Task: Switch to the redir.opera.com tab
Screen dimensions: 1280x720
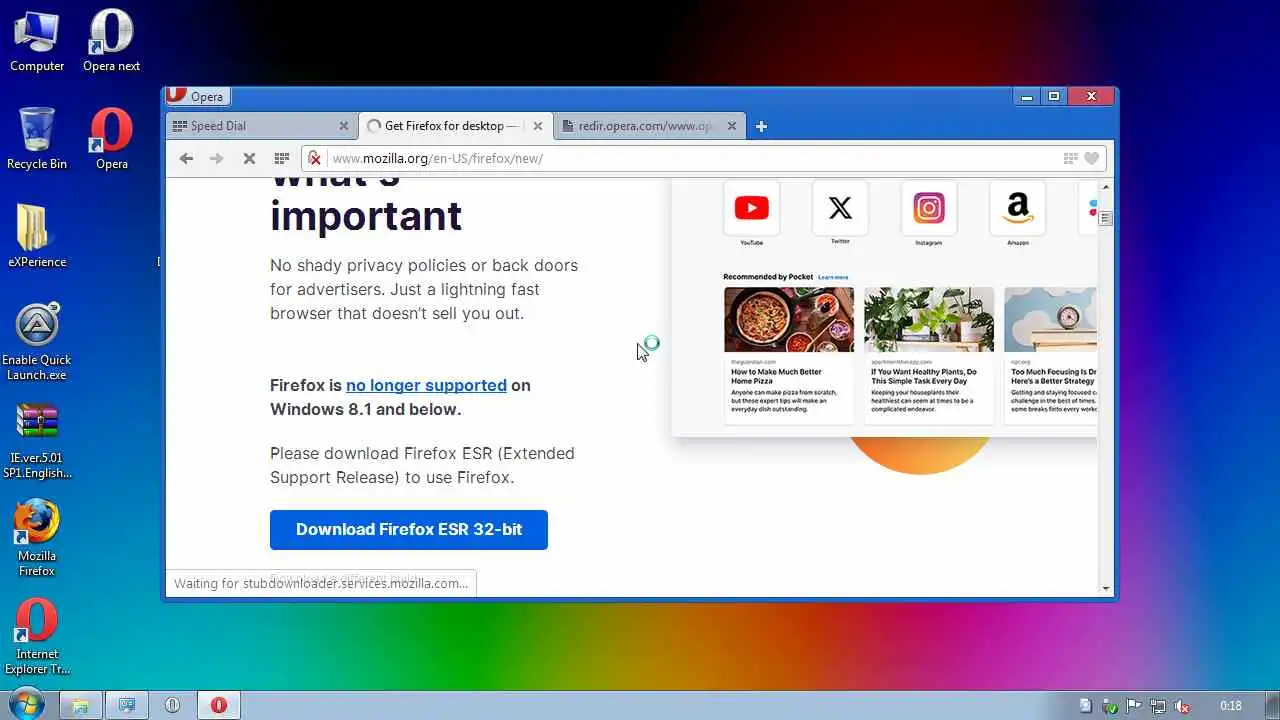Action: pos(648,126)
